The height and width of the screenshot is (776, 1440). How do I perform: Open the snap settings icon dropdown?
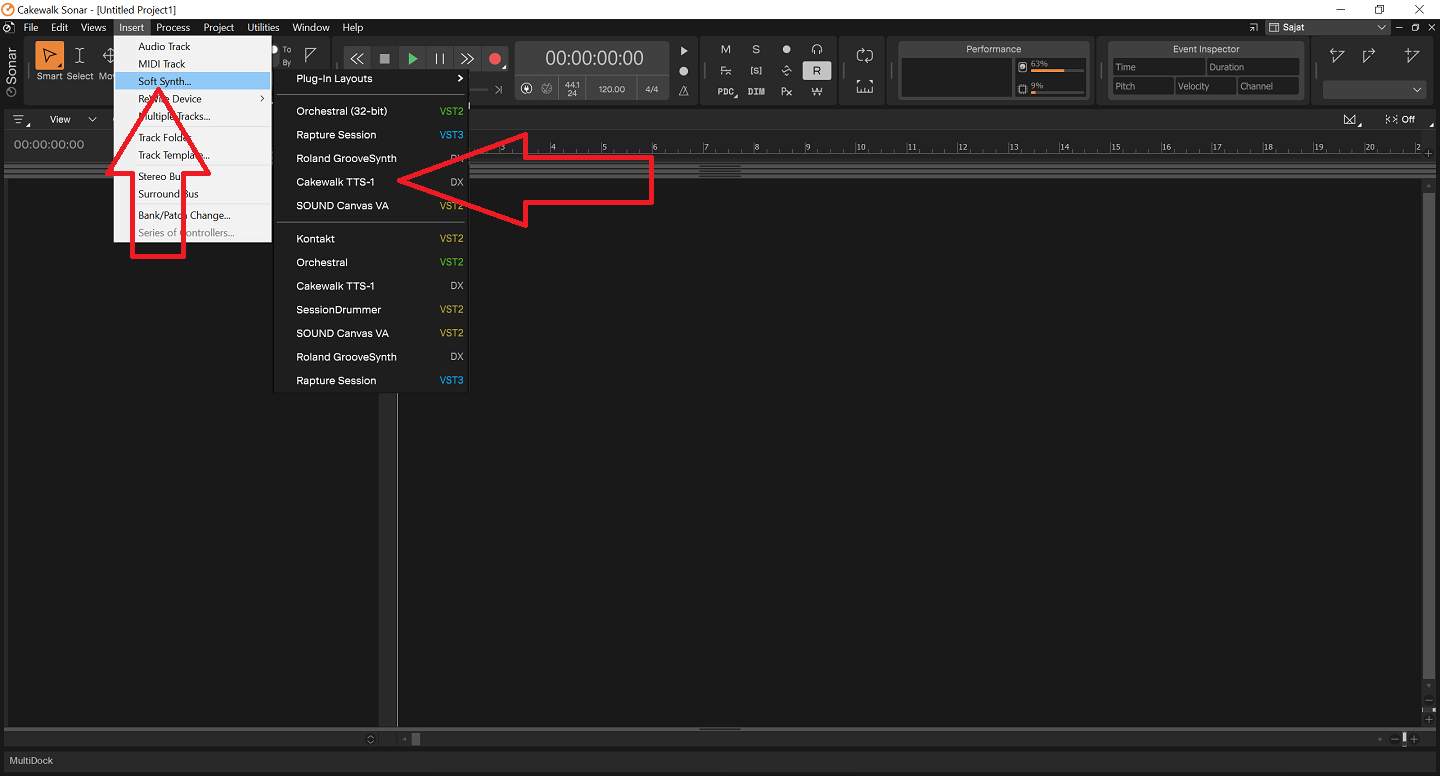tap(1352, 119)
